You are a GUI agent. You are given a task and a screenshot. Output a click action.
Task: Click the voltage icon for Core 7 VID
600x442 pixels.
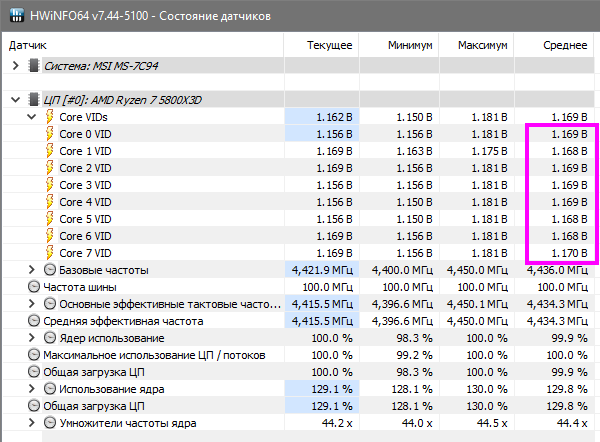tap(49, 253)
